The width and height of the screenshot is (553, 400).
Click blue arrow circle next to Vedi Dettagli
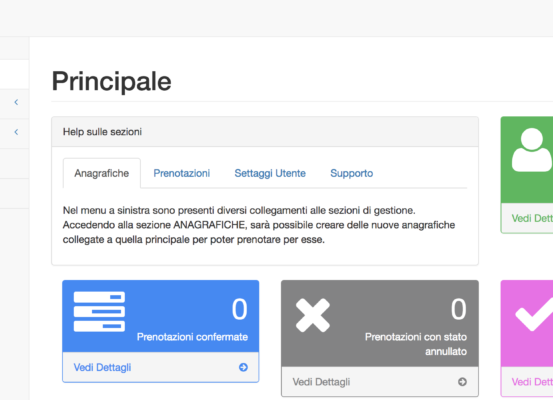pos(243,367)
